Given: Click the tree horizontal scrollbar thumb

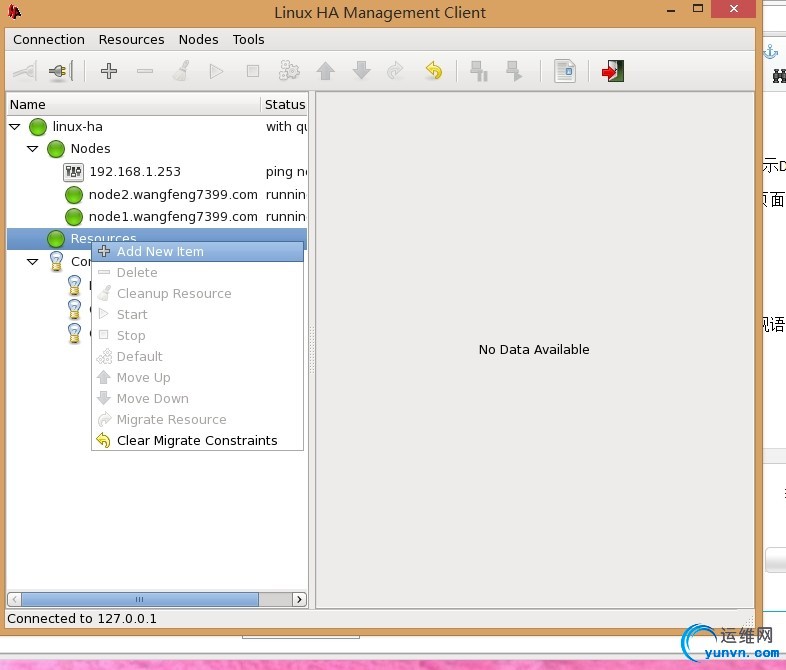Looking at the screenshot, I should (140, 599).
